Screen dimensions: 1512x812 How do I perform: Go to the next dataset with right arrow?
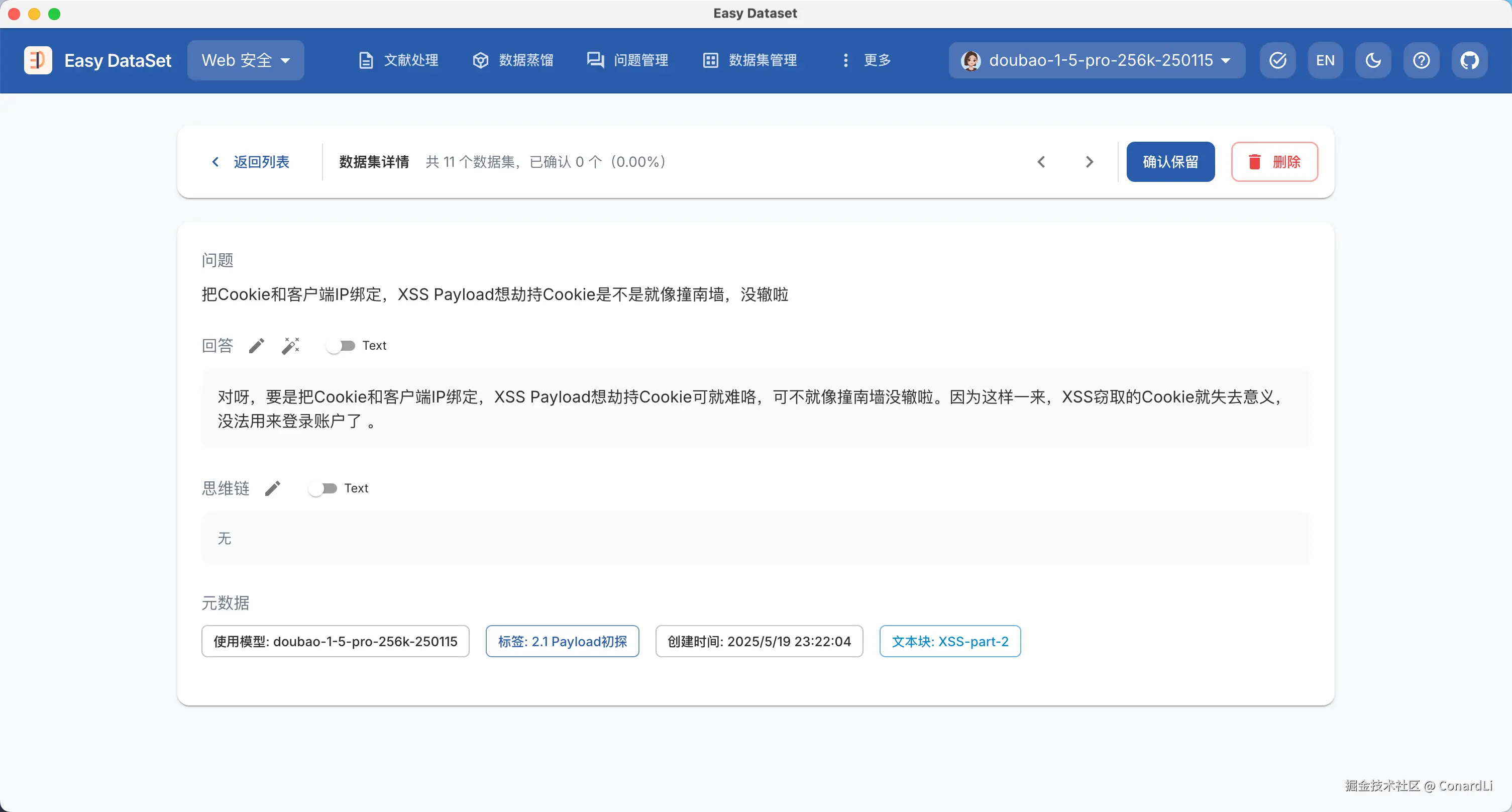(x=1090, y=161)
